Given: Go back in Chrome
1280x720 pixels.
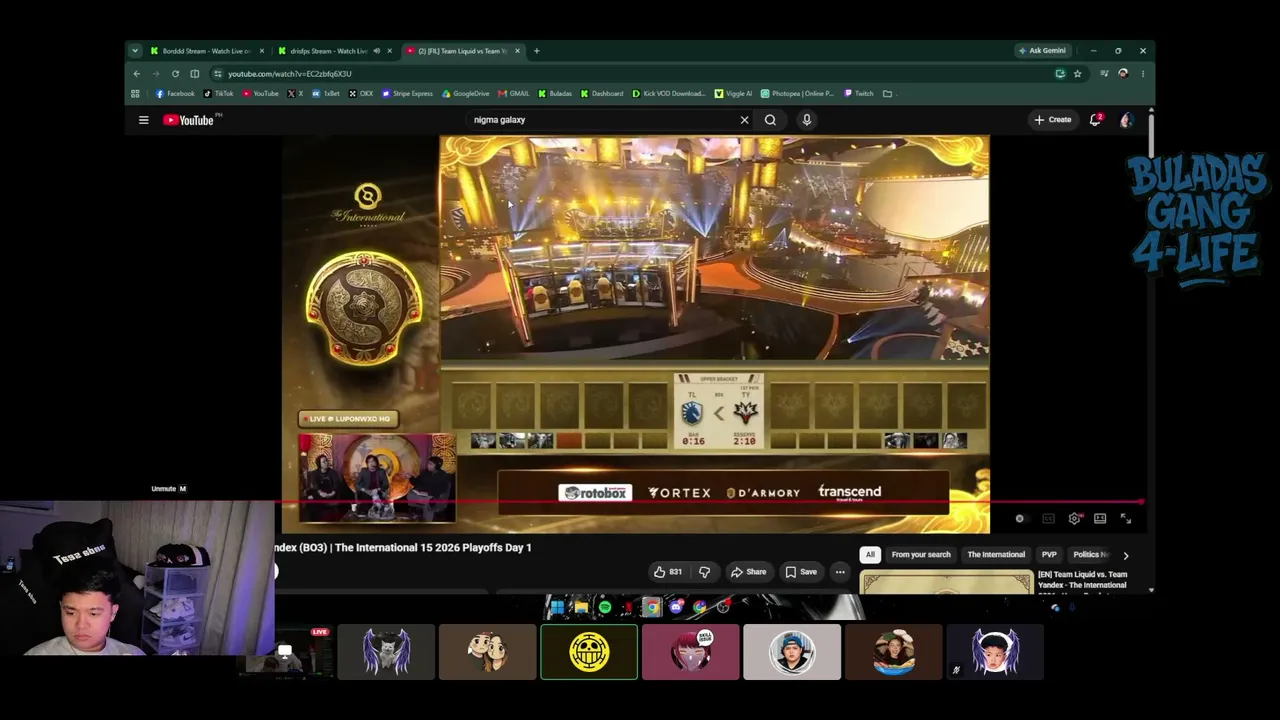Looking at the screenshot, I should pyautogui.click(x=137, y=73).
